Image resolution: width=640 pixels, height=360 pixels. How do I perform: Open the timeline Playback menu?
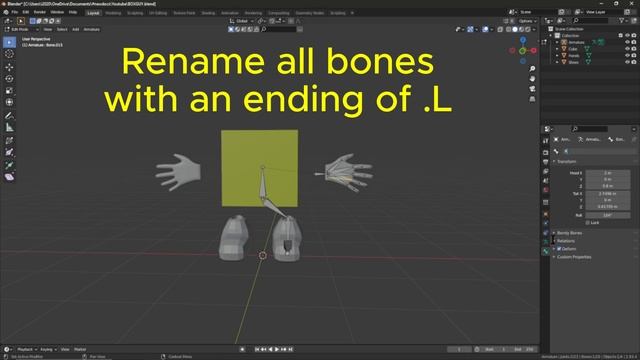(x=27, y=349)
